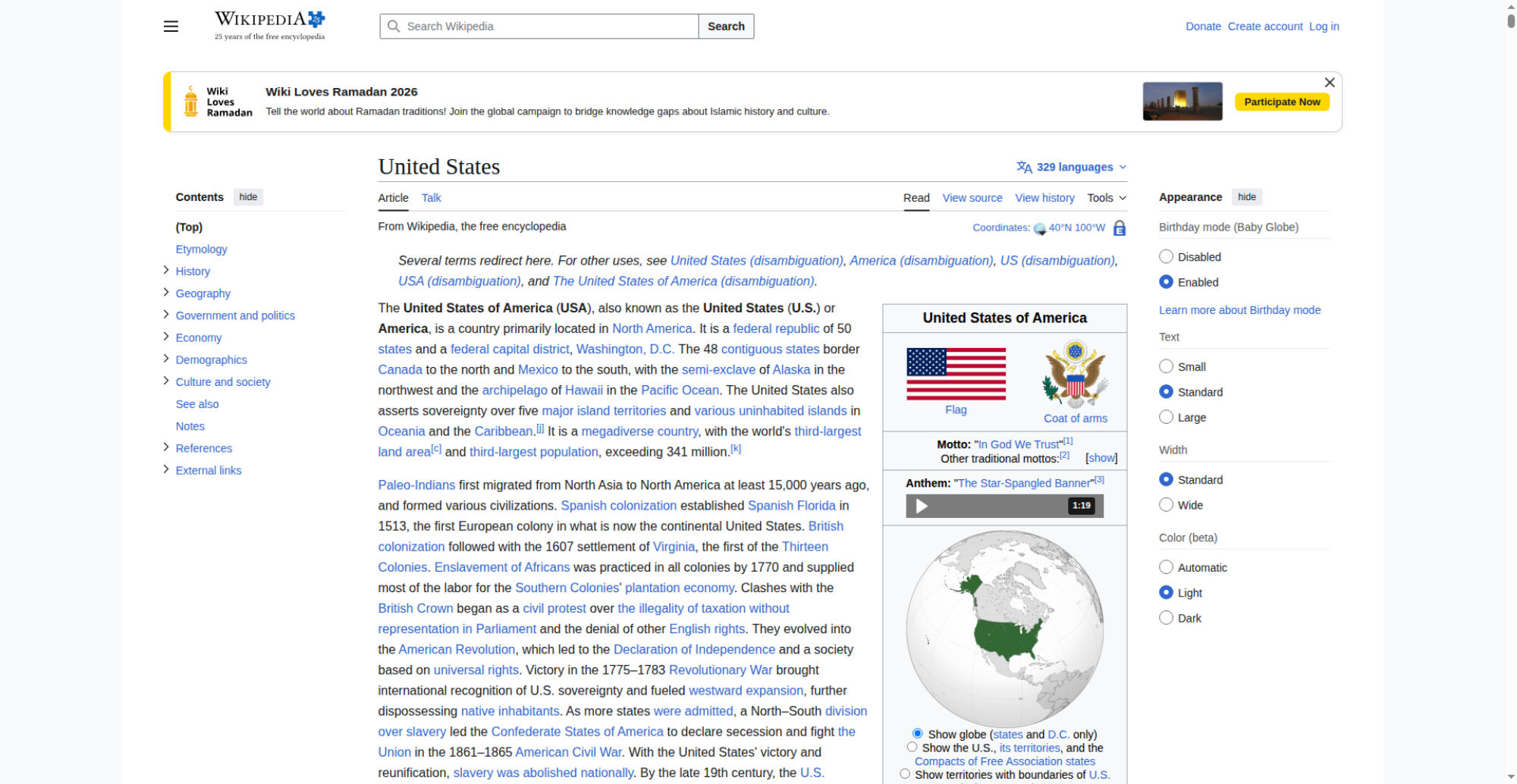Screen dimensions: 1517x784
Task: Click the coat of arms image
Action: 1075,375
